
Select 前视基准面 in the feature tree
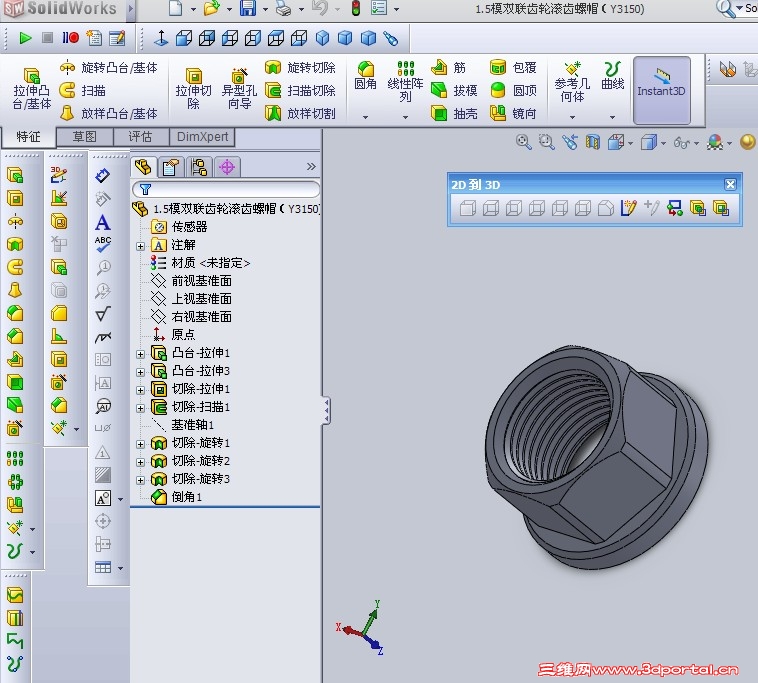coord(202,281)
